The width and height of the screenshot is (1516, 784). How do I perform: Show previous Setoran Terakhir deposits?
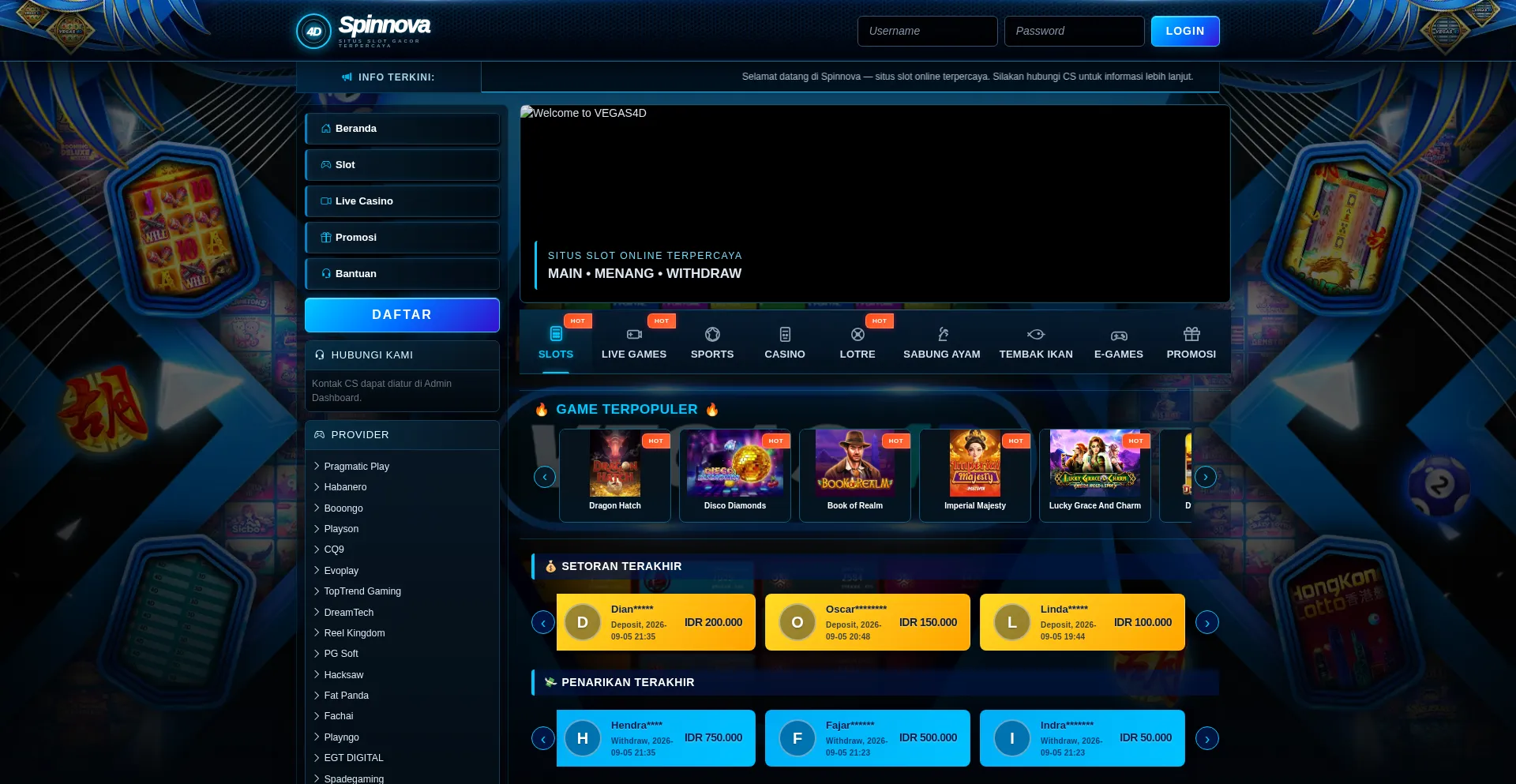pos(543,623)
